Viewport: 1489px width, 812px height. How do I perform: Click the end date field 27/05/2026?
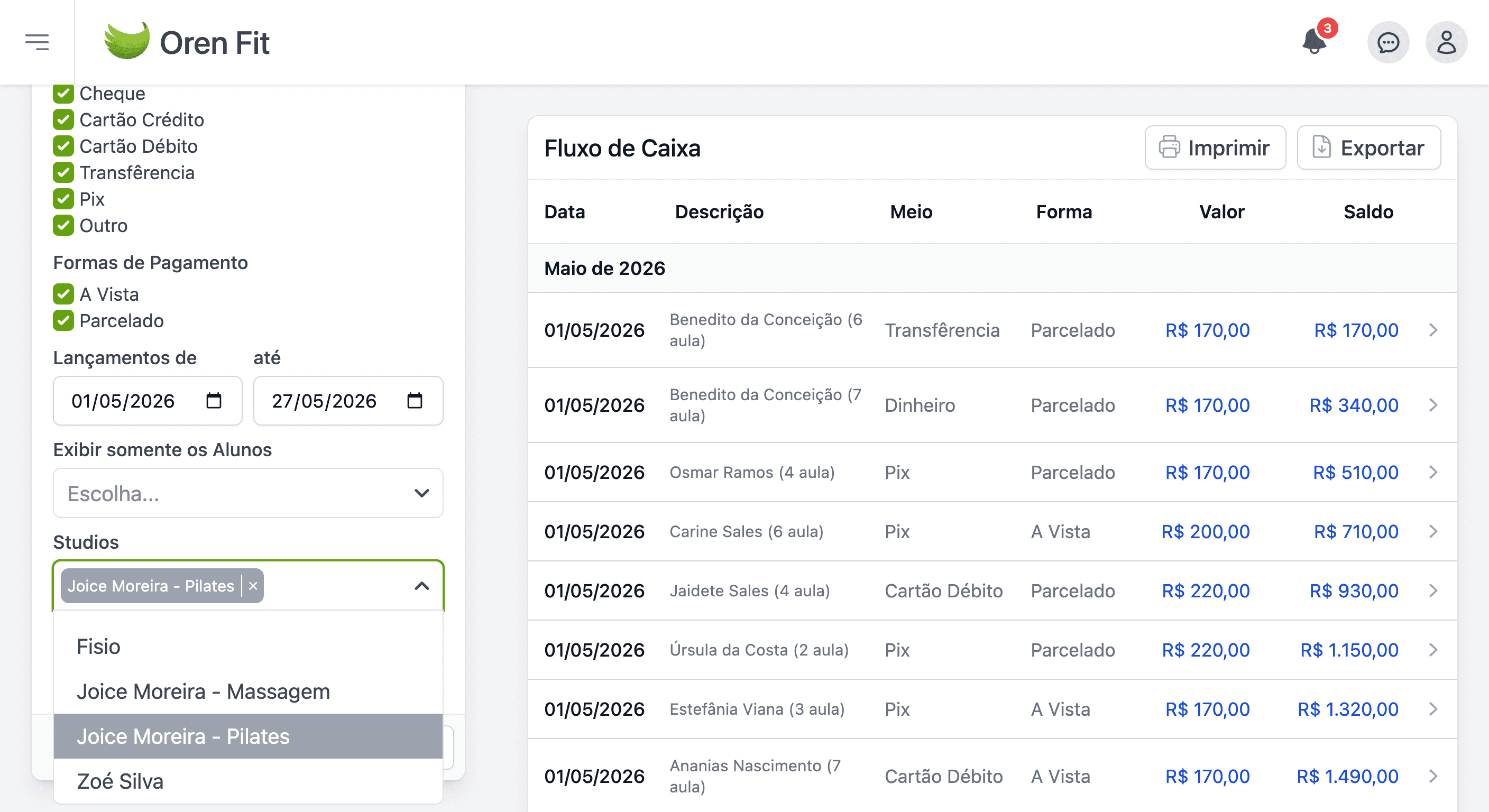[348, 401]
